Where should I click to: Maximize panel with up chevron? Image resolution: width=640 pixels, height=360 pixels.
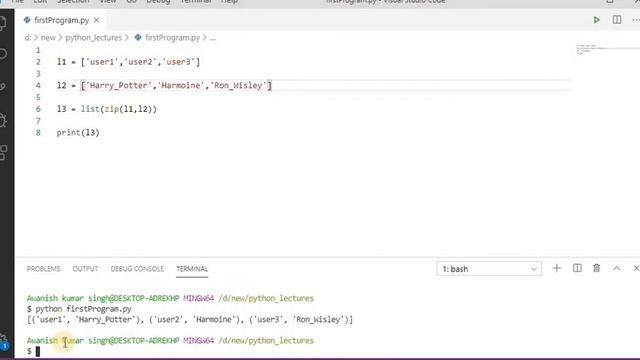tap(616, 268)
